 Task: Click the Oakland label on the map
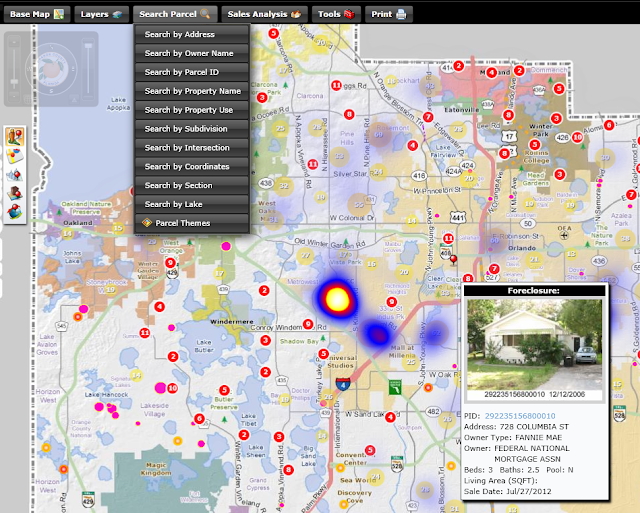pos(78,223)
